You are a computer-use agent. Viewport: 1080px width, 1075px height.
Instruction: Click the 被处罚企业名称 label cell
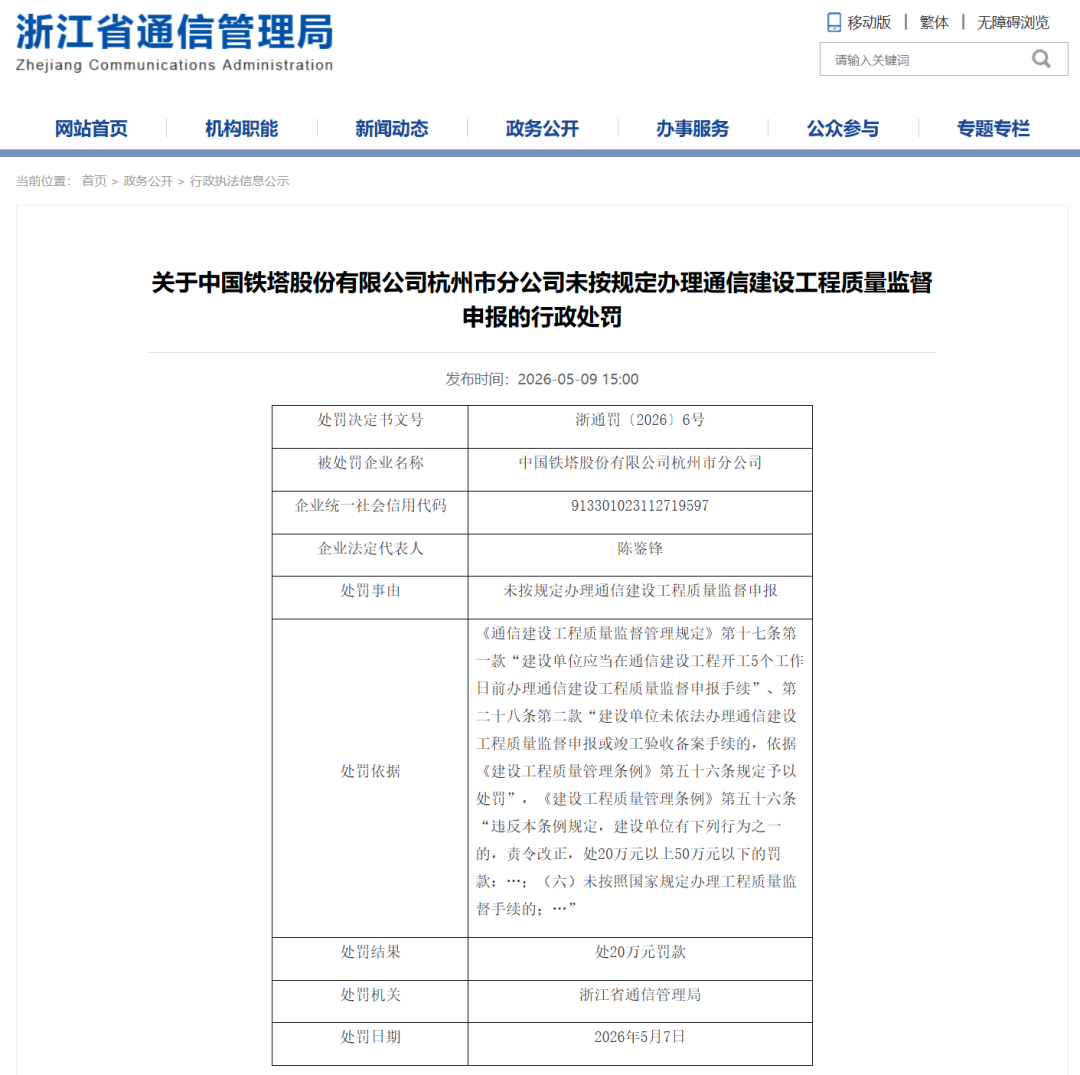pos(370,470)
